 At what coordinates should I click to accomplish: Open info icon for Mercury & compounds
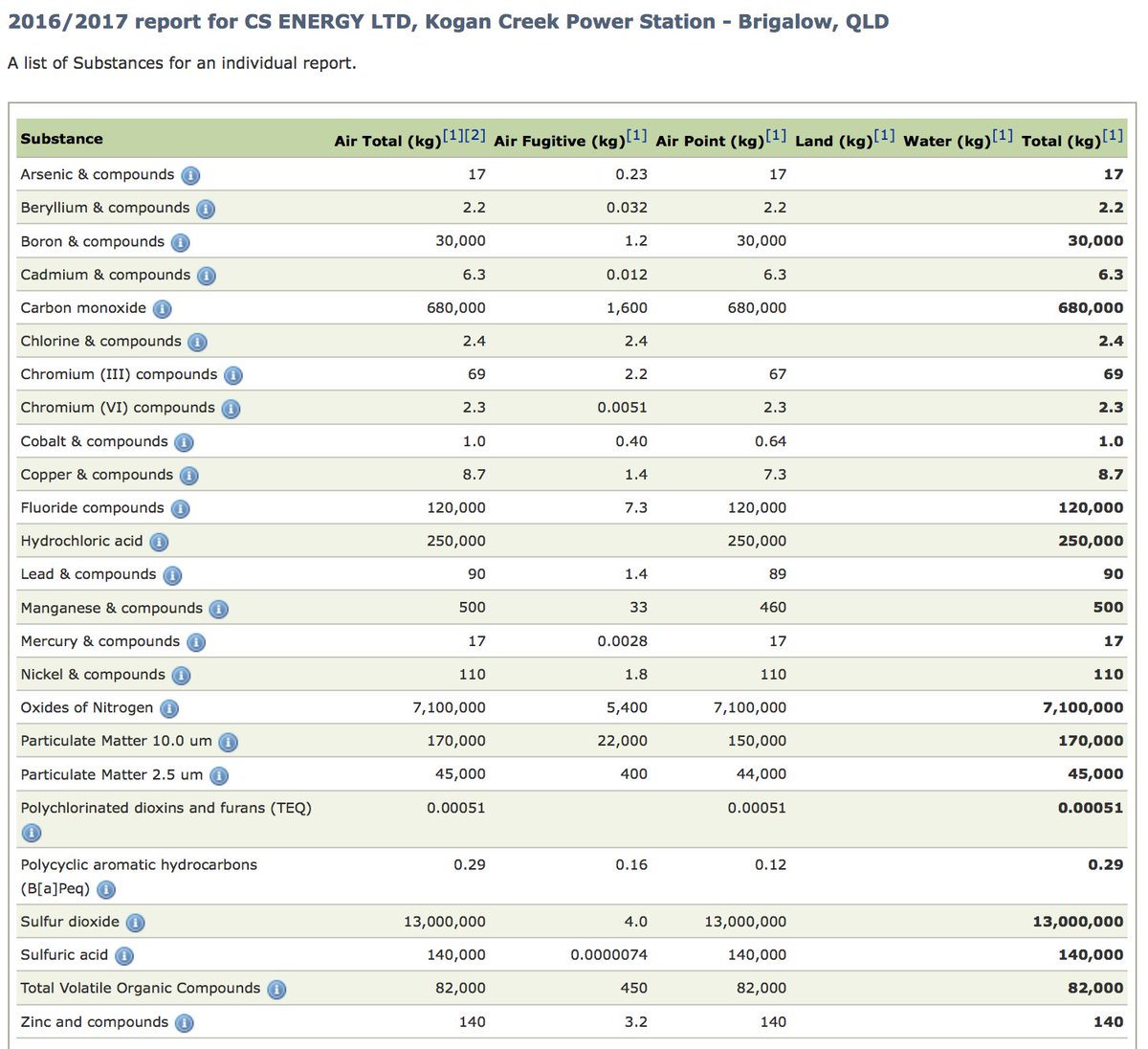point(195,642)
